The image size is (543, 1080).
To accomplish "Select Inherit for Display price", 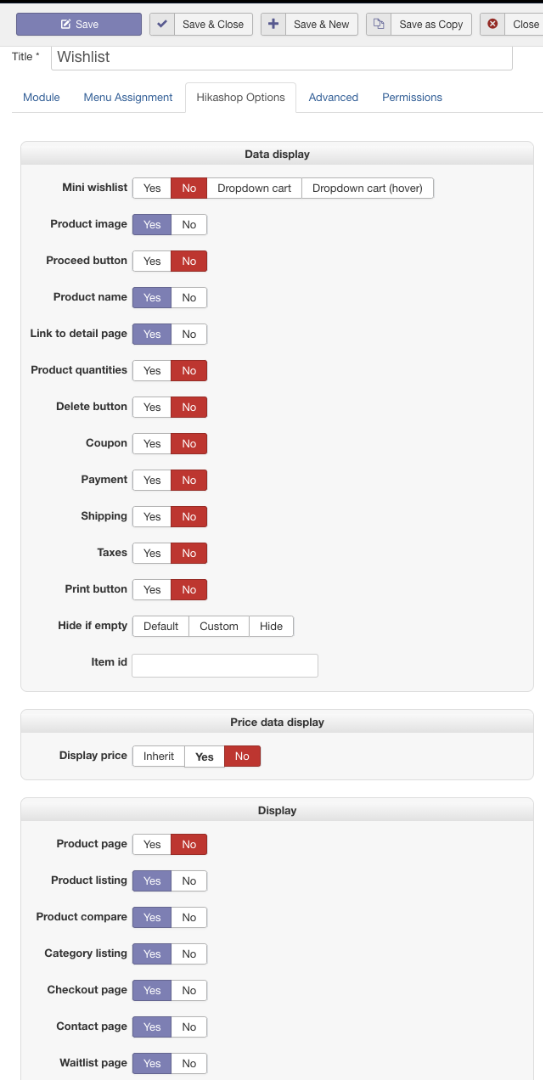I will [158, 756].
